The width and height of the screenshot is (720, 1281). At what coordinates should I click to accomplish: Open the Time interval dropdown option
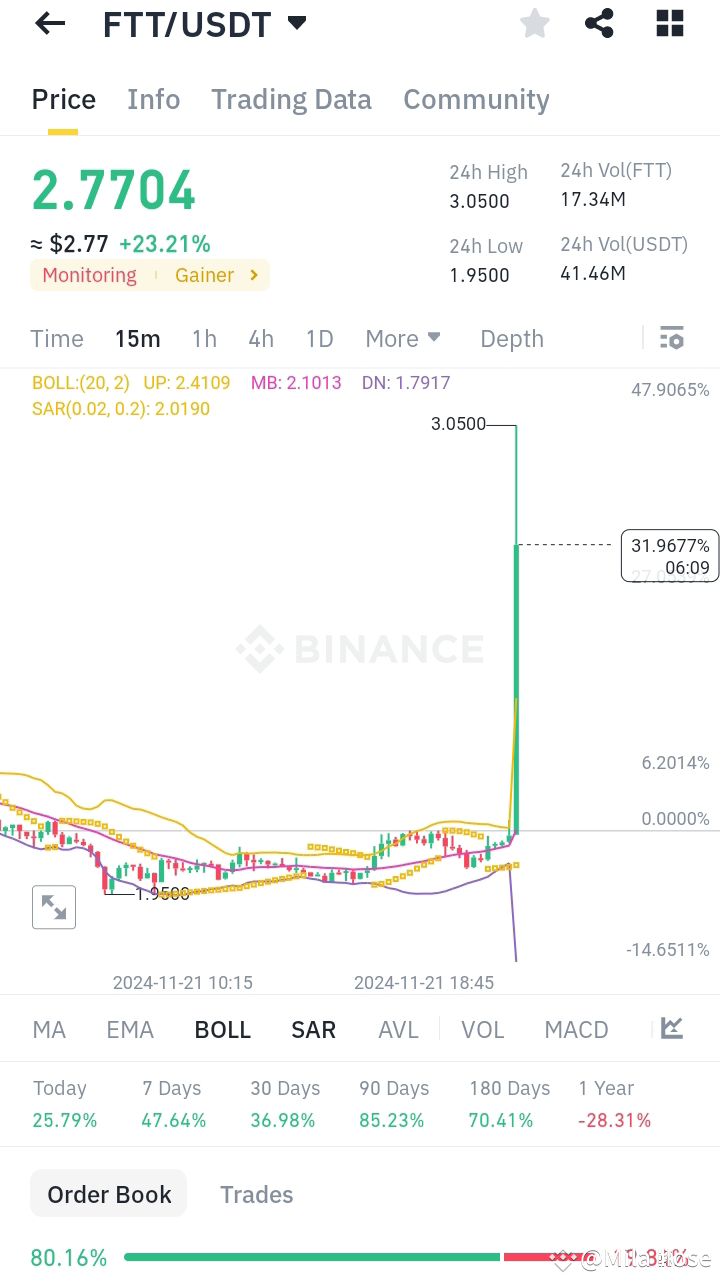56,338
